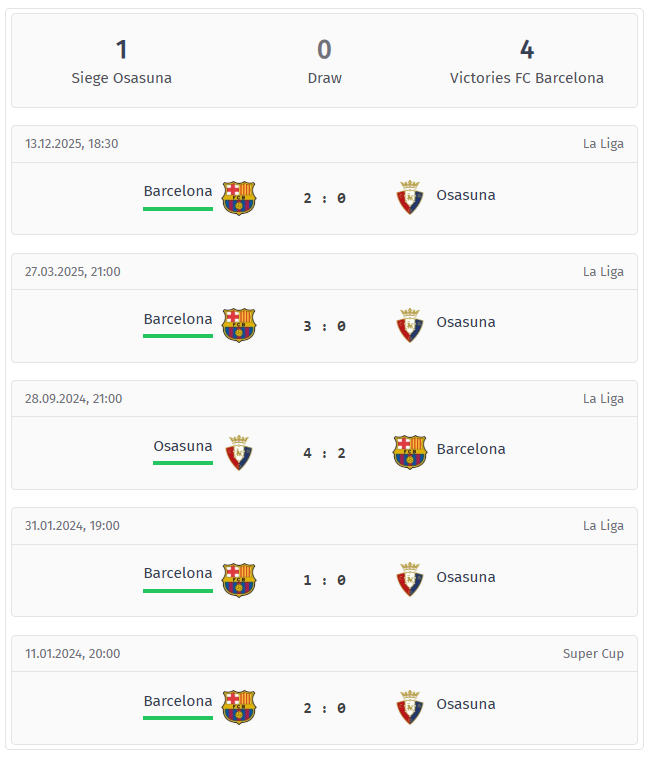Open the 3 : 0 match score
The image size is (649, 757).
pos(324,326)
